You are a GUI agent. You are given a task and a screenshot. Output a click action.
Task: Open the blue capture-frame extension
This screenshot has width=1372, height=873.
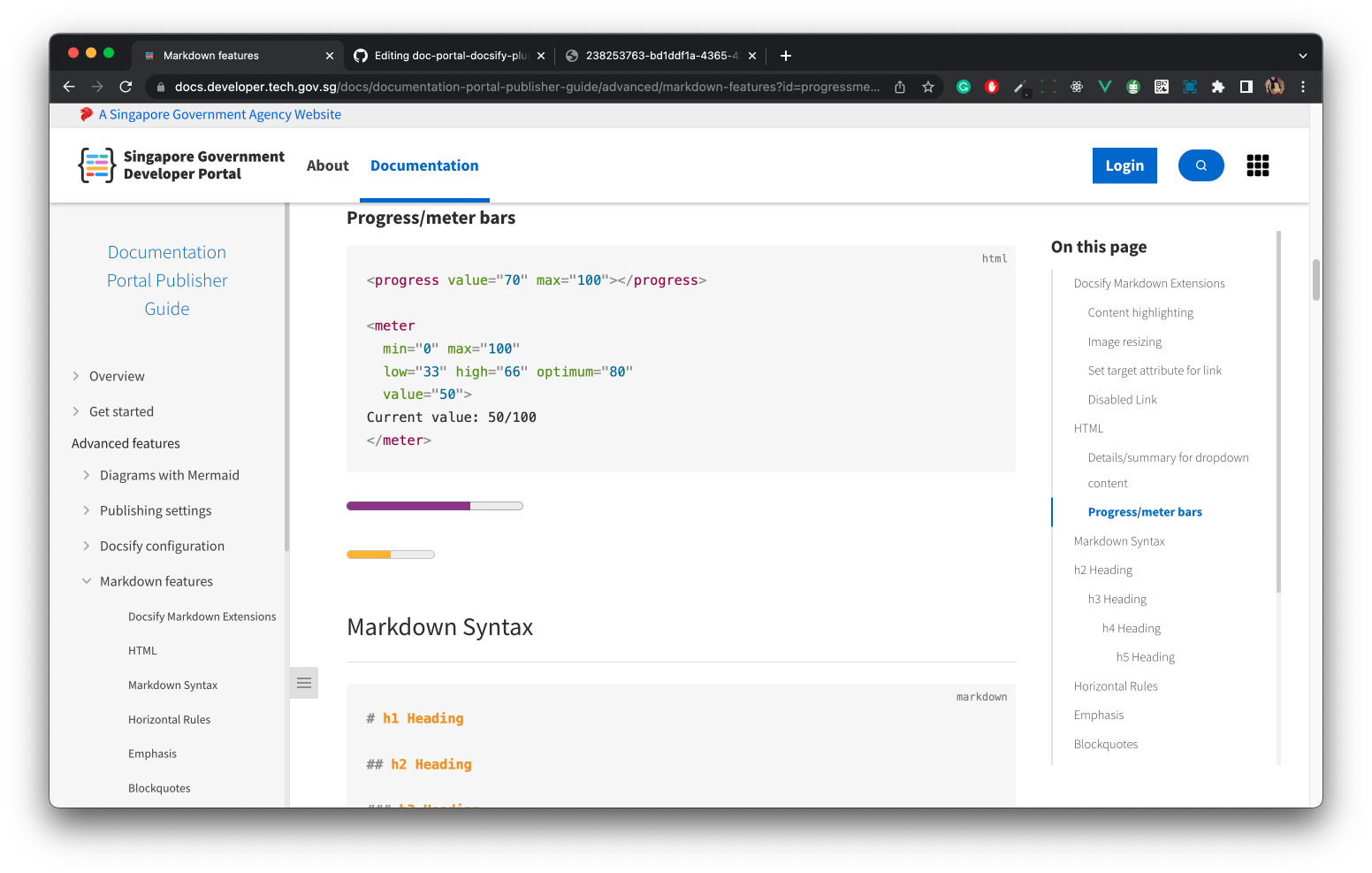1190,87
